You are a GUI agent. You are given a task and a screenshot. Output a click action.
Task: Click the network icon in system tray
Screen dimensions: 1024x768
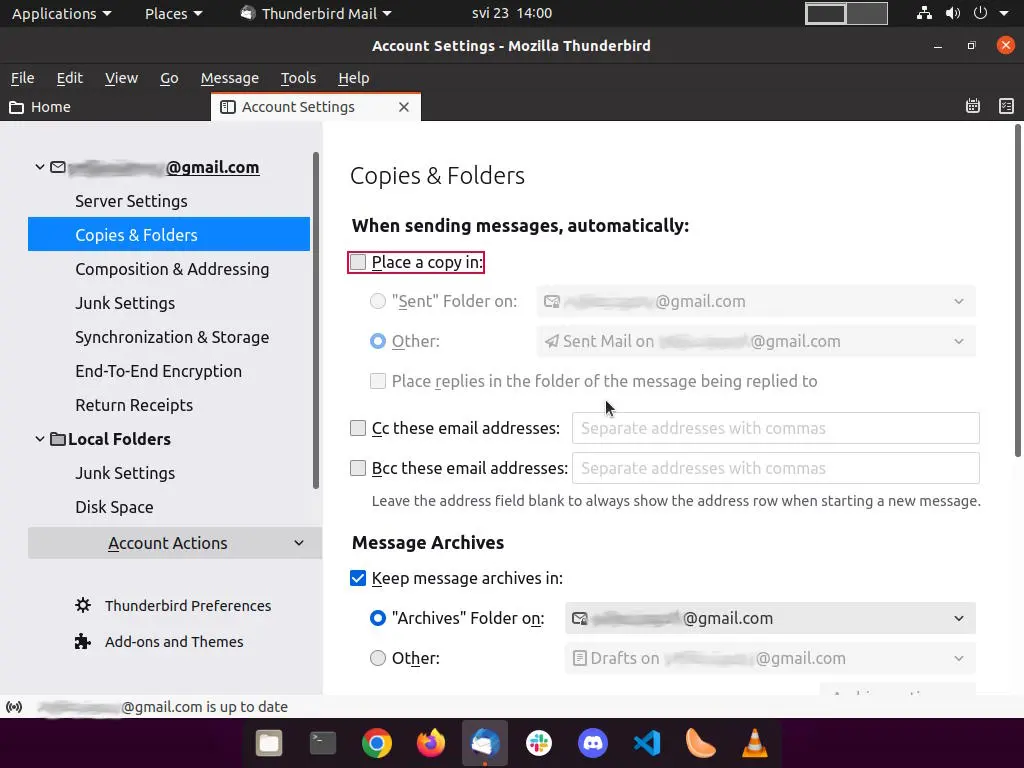pos(924,13)
